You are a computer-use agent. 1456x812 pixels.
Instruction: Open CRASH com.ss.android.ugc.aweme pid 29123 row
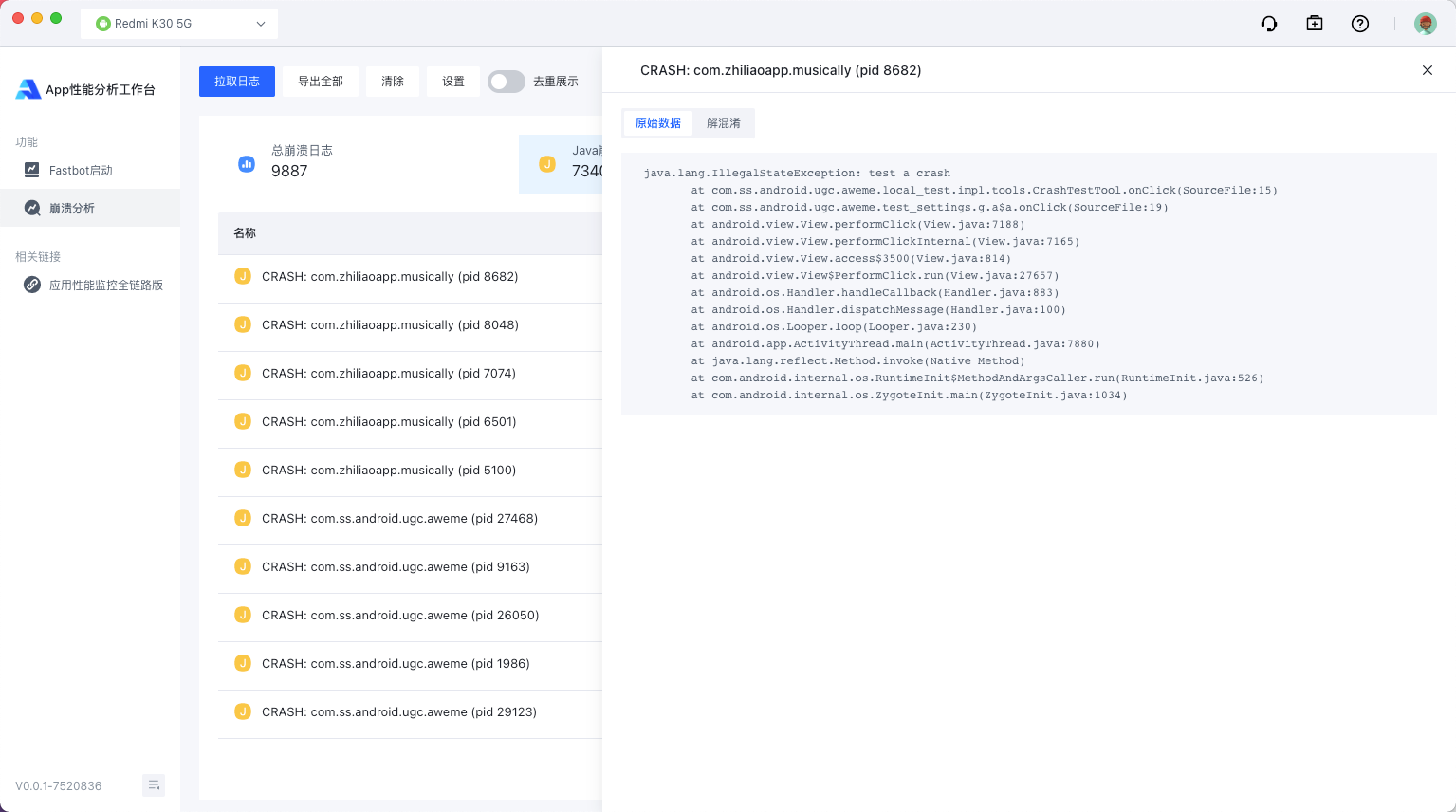coord(410,712)
